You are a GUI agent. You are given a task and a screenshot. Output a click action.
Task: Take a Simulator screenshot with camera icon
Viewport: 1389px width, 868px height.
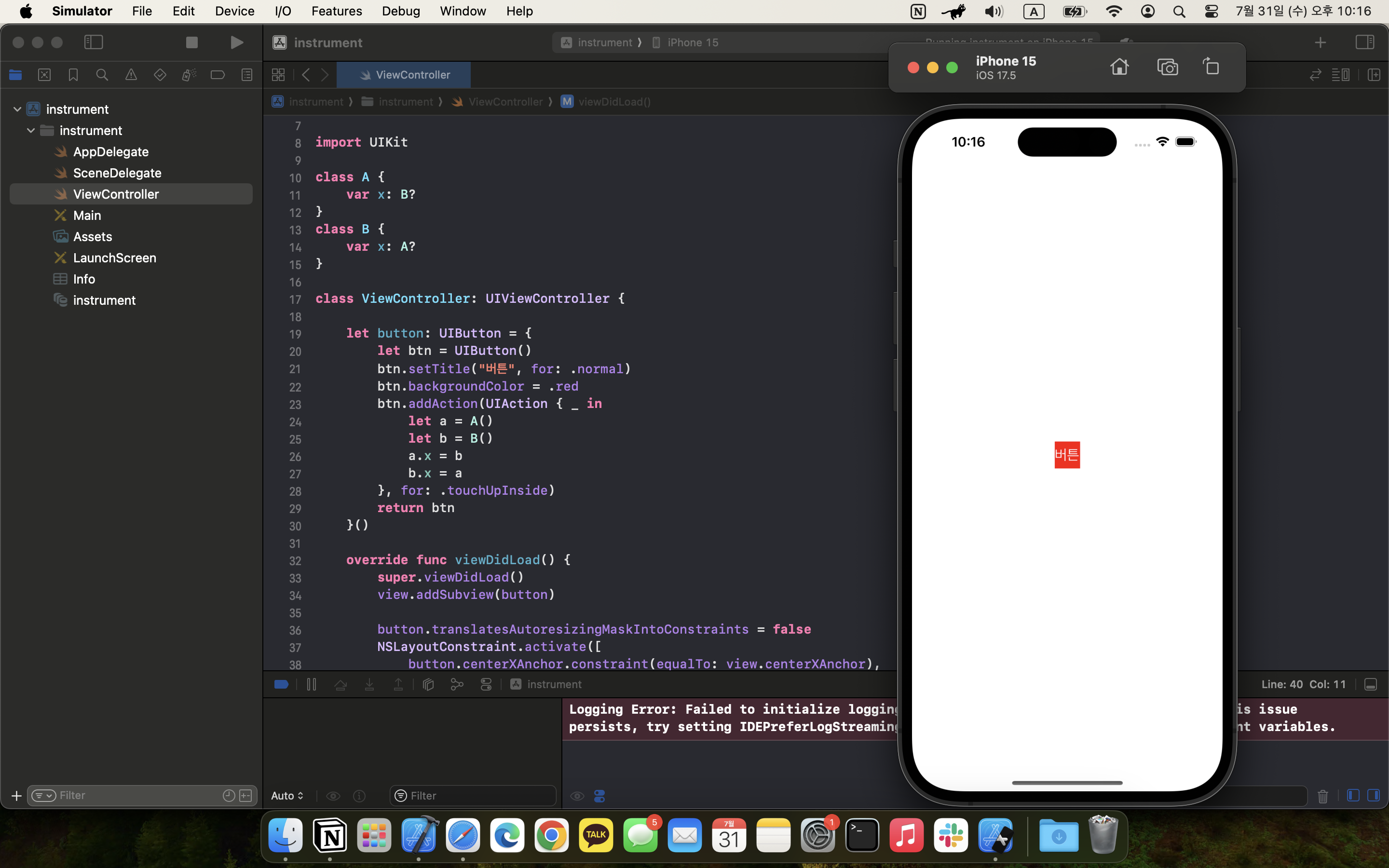(1168, 67)
